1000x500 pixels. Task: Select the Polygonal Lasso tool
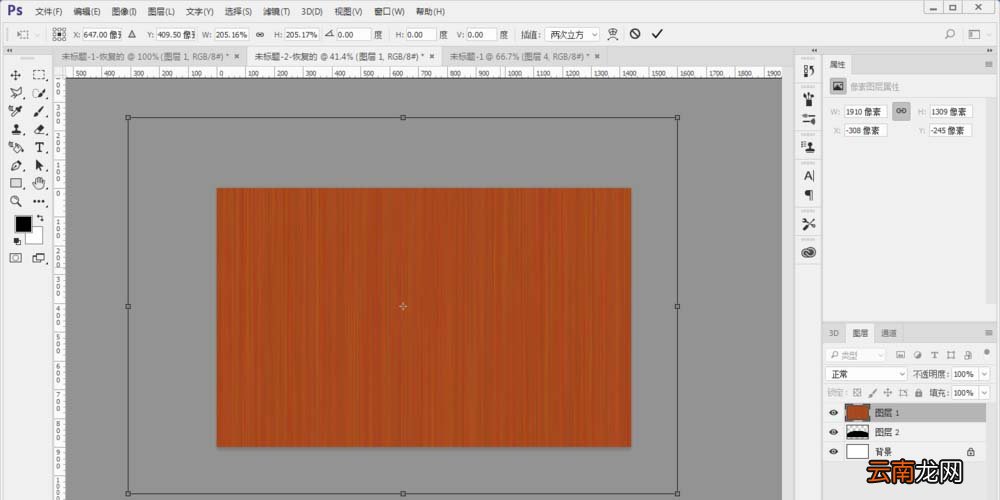[x=15, y=93]
